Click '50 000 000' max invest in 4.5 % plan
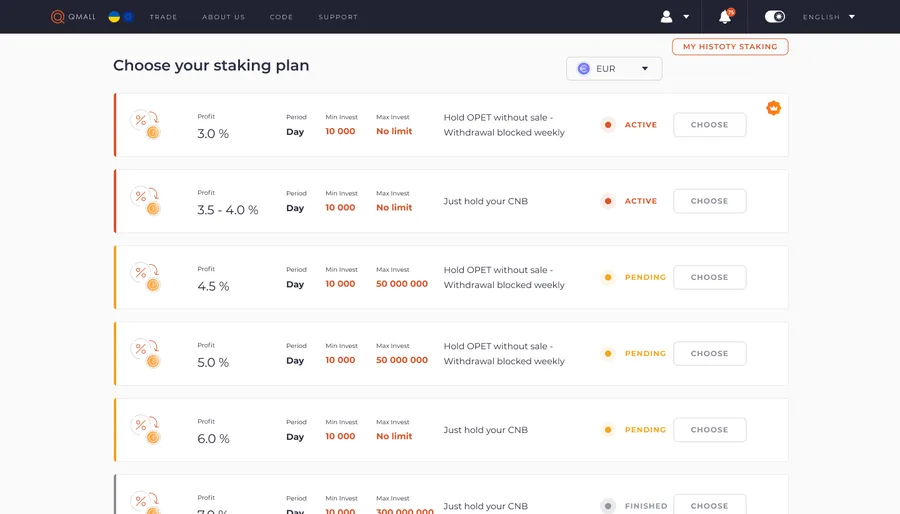 [x=402, y=283]
